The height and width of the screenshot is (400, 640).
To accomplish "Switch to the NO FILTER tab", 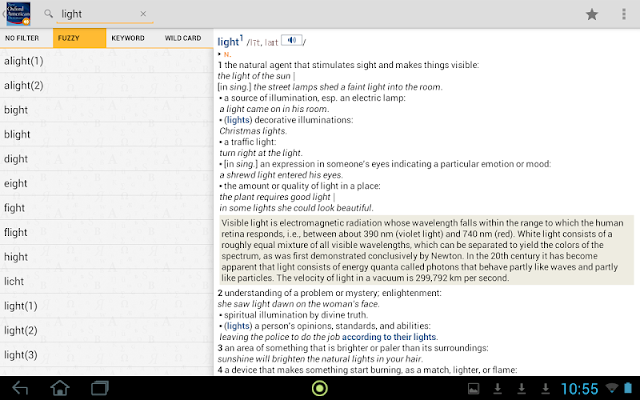I will click(27, 38).
